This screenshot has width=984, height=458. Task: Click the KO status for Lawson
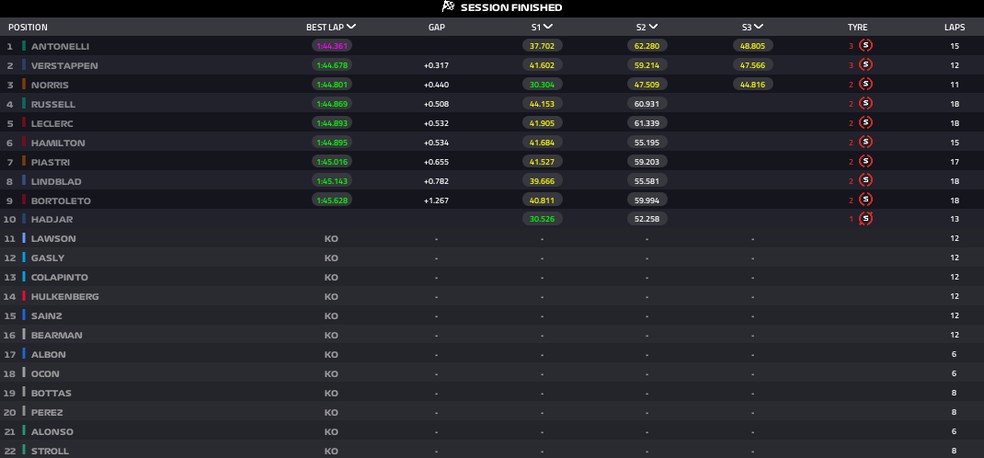pyautogui.click(x=331, y=238)
